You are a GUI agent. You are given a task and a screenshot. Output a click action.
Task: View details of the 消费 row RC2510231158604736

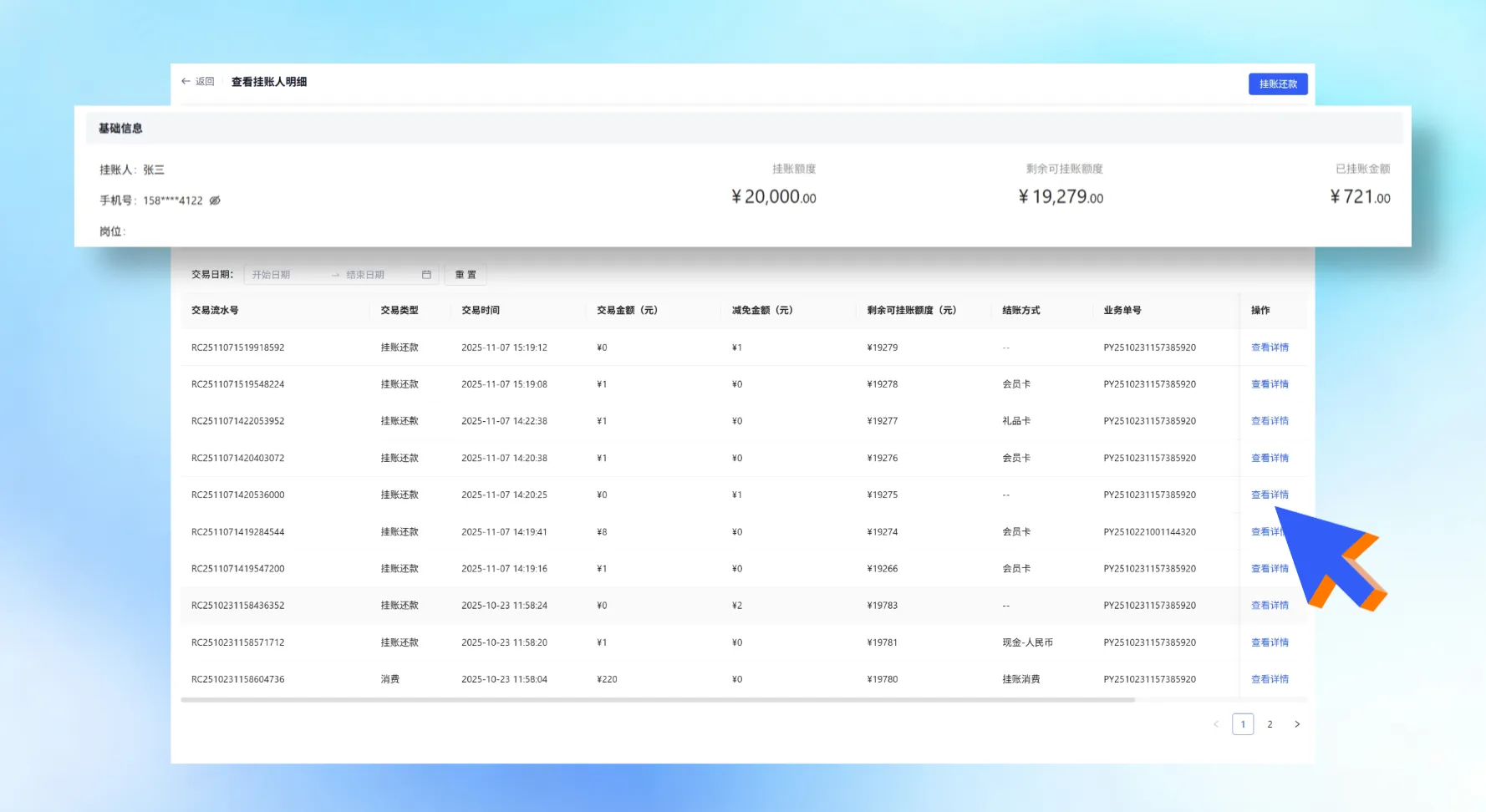(x=1269, y=679)
